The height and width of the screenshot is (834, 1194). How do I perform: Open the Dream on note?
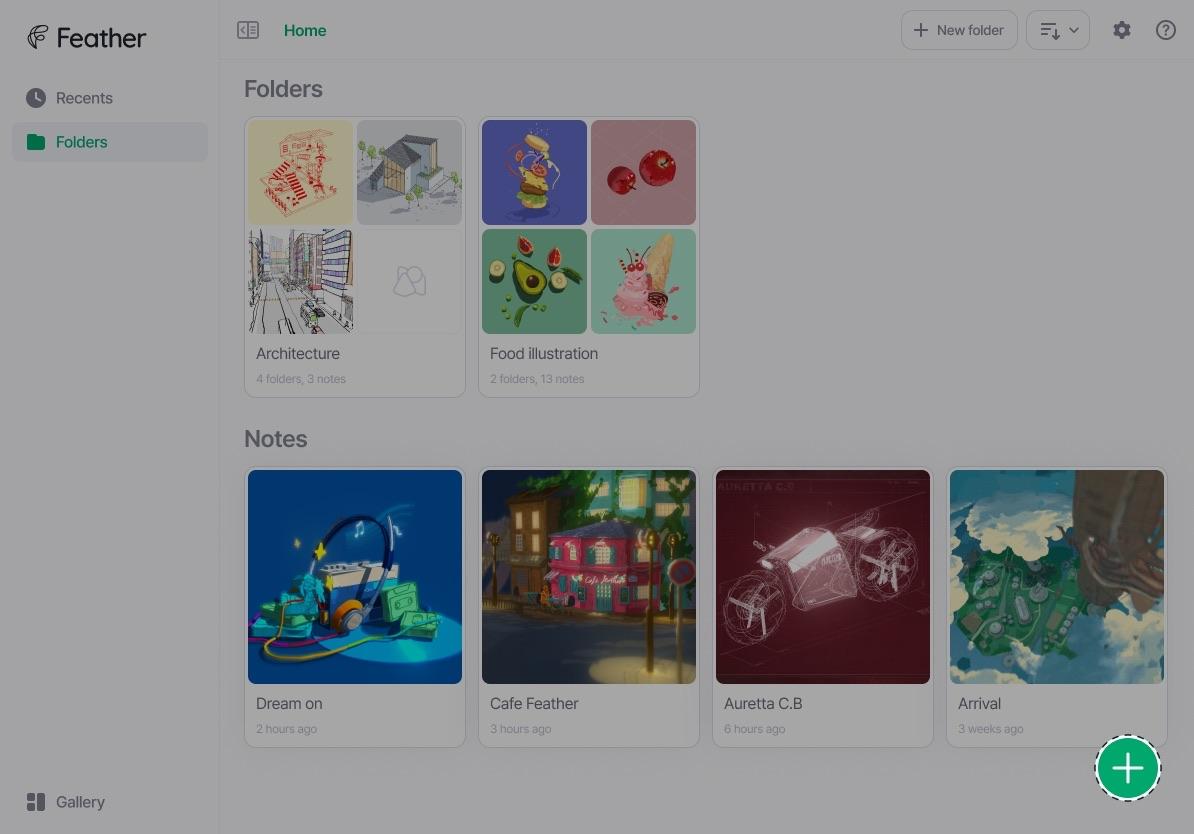(355, 577)
